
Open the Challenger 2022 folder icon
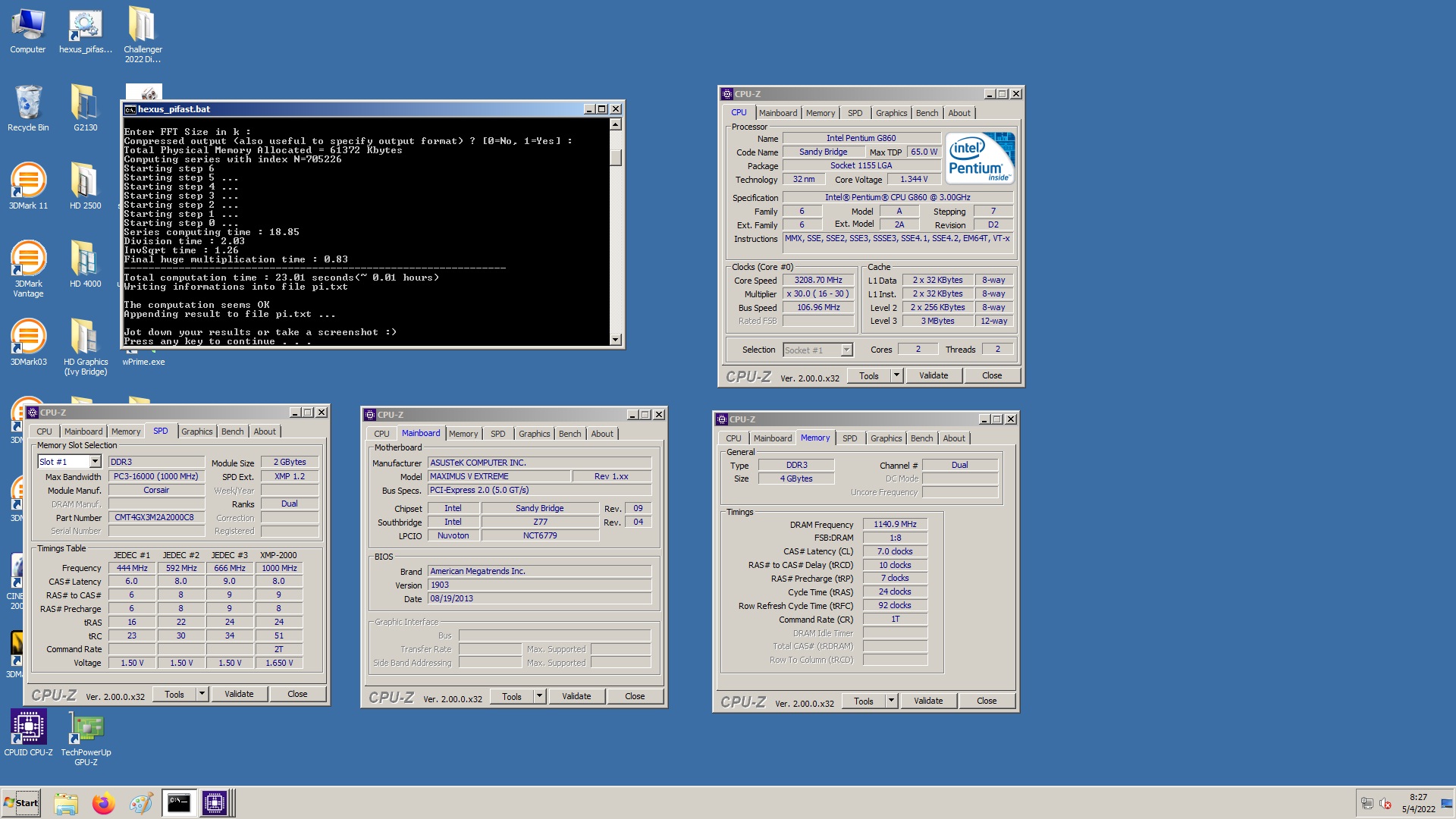[143, 34]
